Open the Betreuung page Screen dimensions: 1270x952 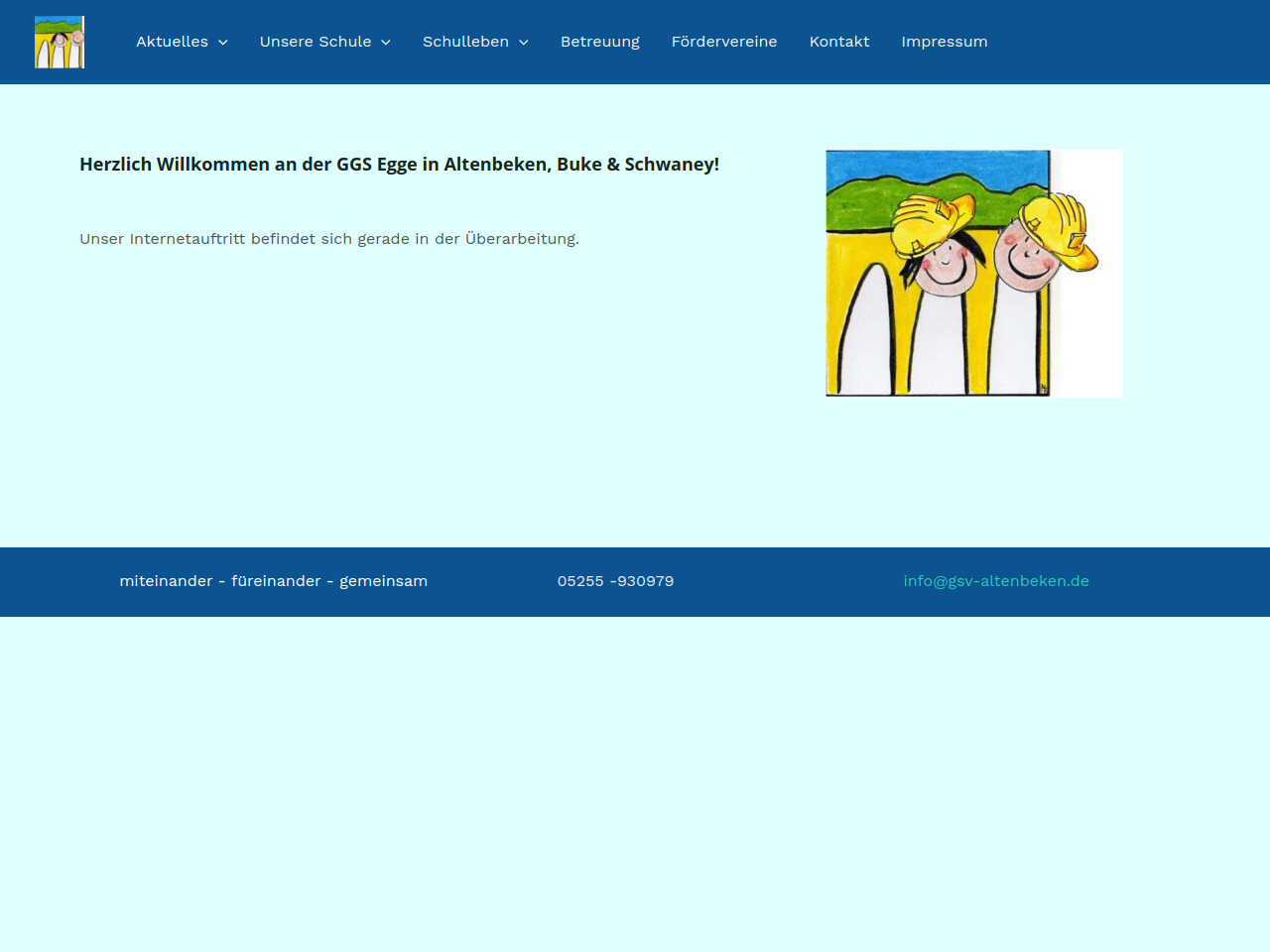tap(599, 42)
